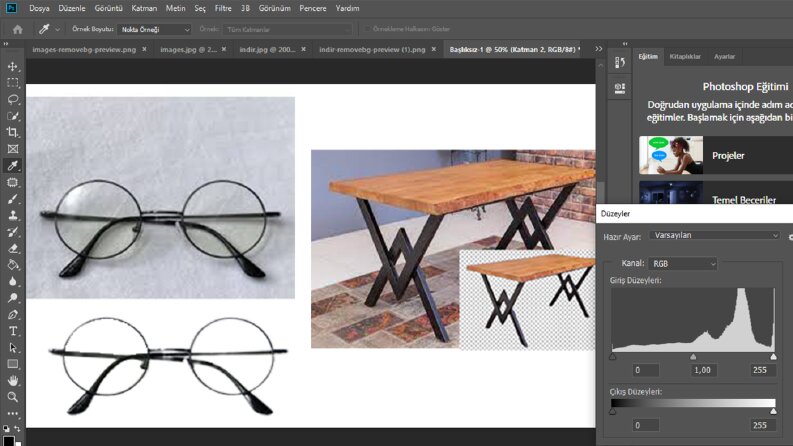This screenshot has height=446, width=793.
Task: Open the Örnek Boyutu dropdown
Action: click(154, 29)
